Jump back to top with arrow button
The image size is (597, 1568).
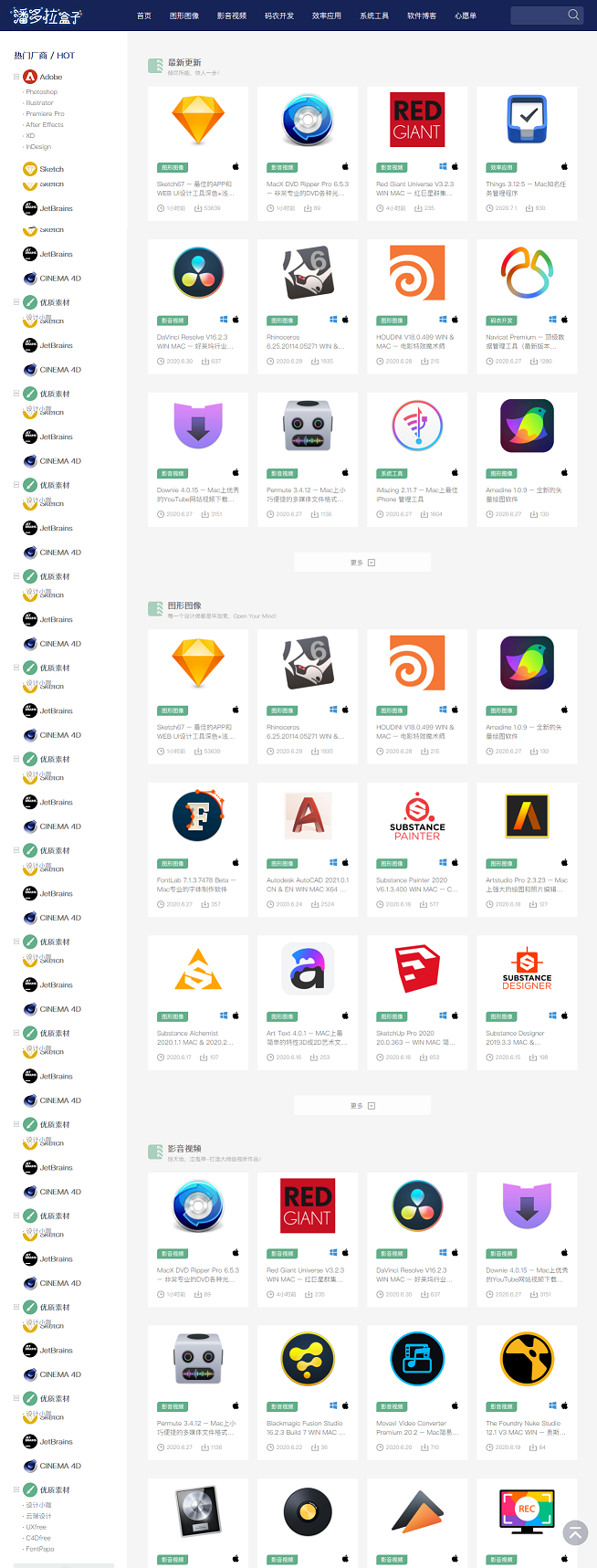click(575, 1532)
